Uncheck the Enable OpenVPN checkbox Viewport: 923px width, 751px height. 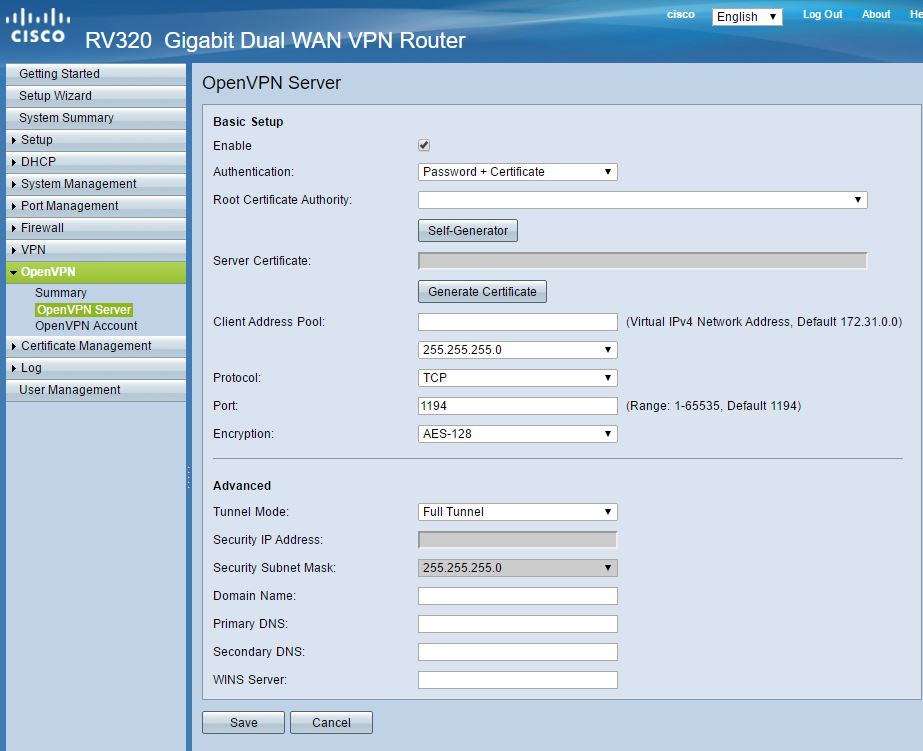[x=424, y=145]
